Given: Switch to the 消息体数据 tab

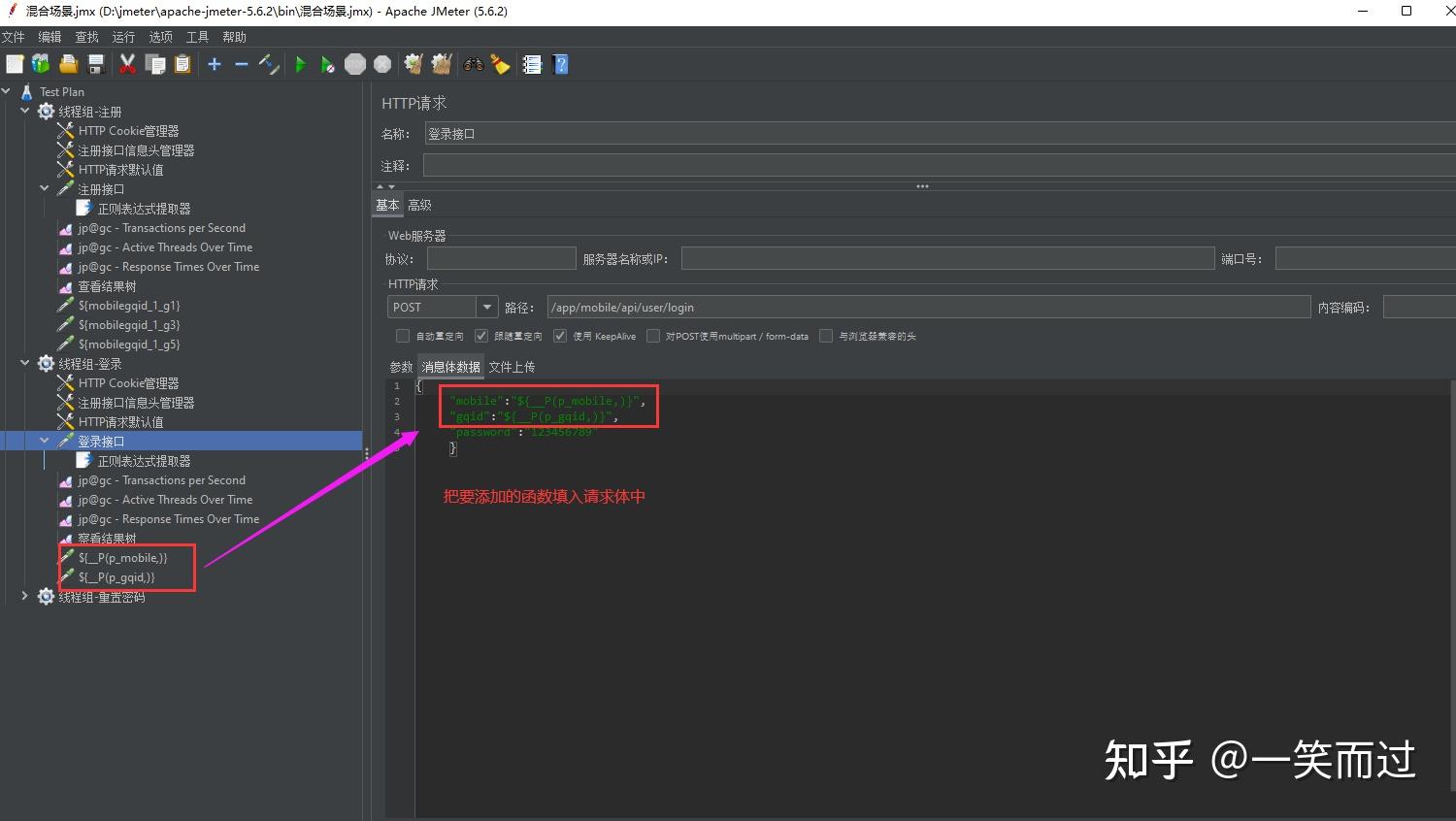Looking at the screenshot, I should coord(451,367).
